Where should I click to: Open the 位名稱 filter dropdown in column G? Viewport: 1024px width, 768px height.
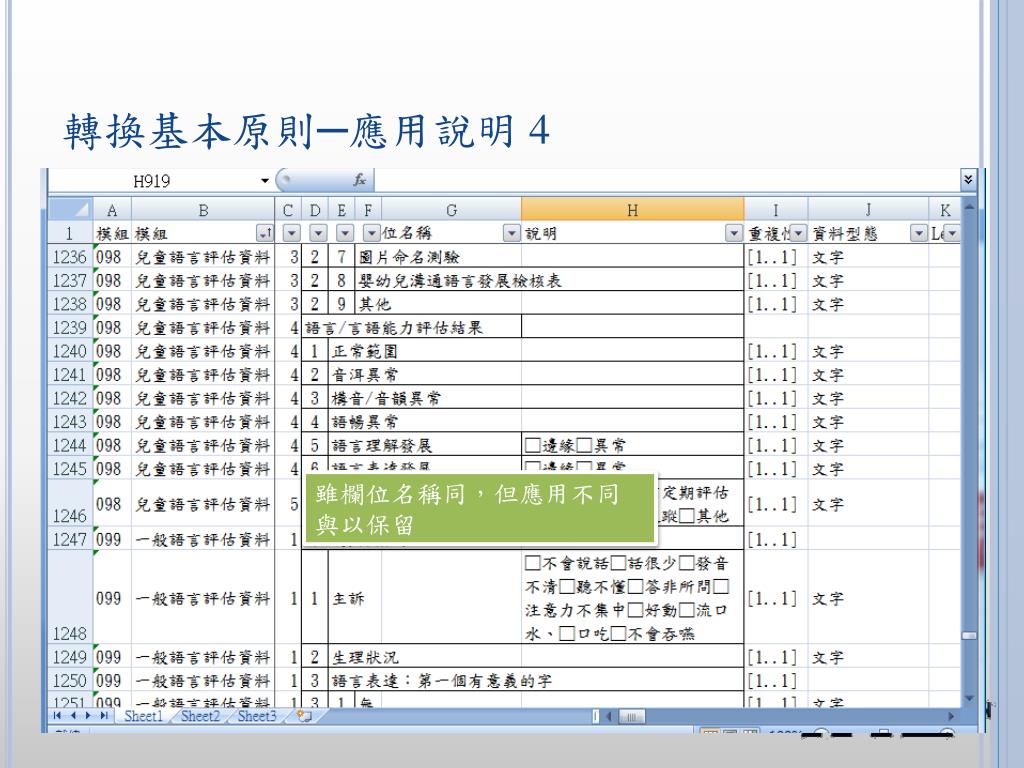[x=511, y=233]
